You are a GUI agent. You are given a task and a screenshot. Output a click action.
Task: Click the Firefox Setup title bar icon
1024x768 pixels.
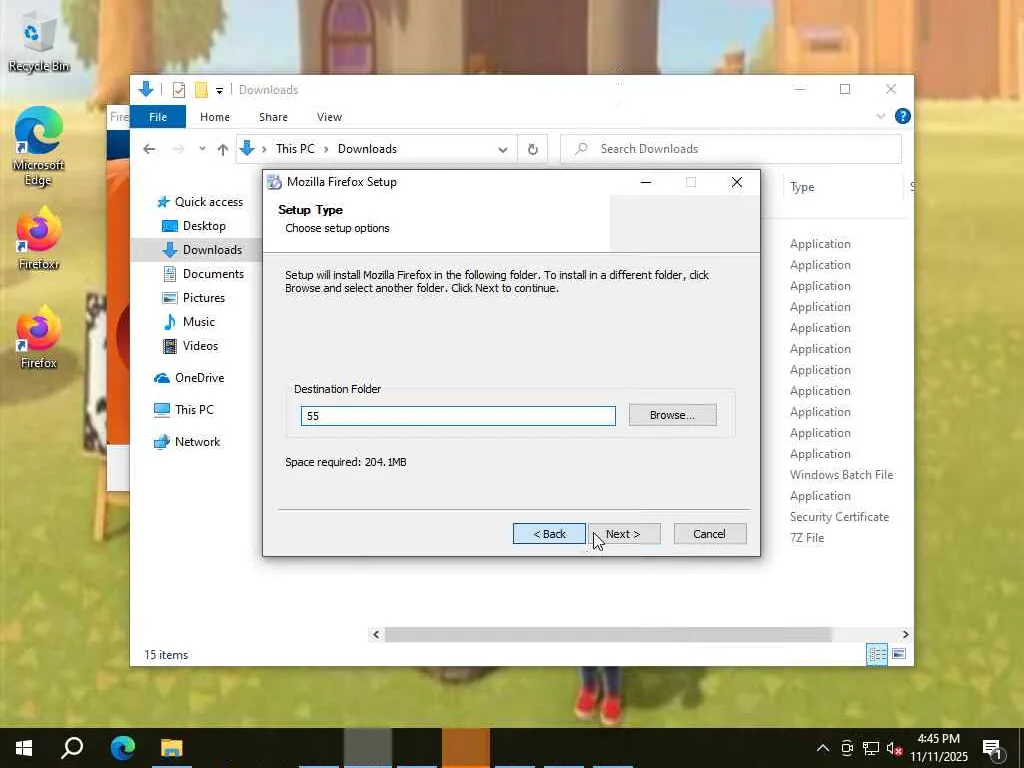pos(274,182)
